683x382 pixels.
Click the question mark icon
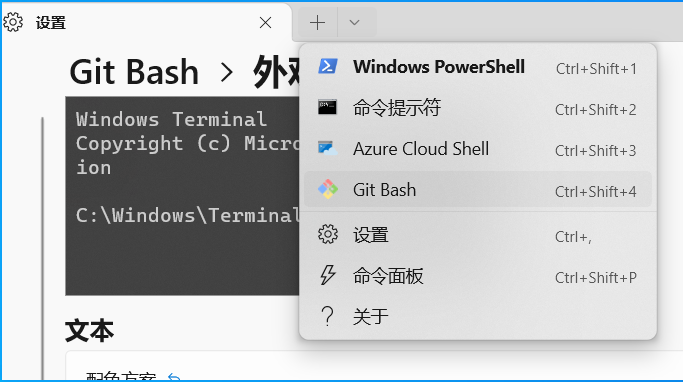327,316
